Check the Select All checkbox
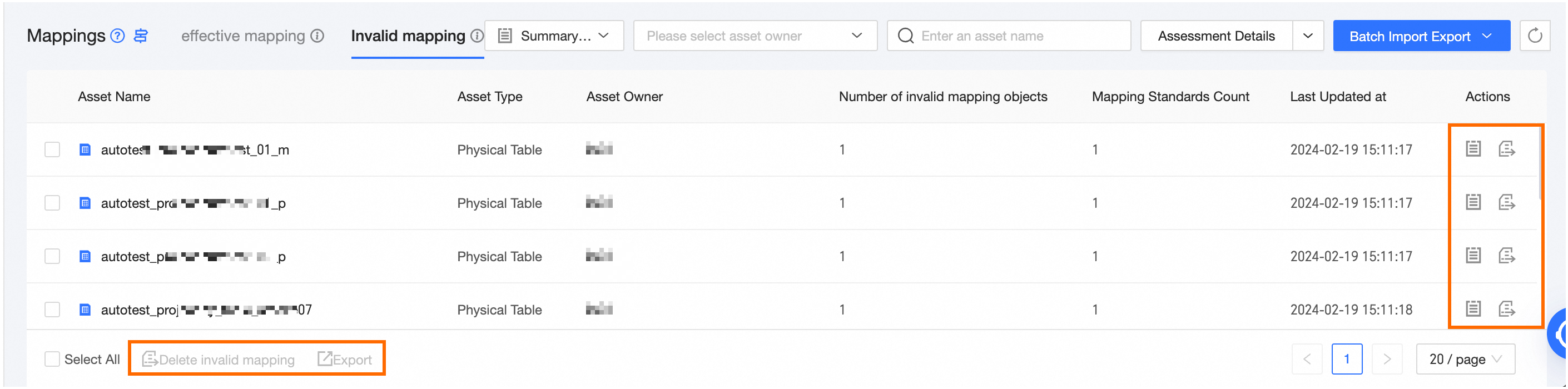The image size is (1568, 389). pos(52,359)
